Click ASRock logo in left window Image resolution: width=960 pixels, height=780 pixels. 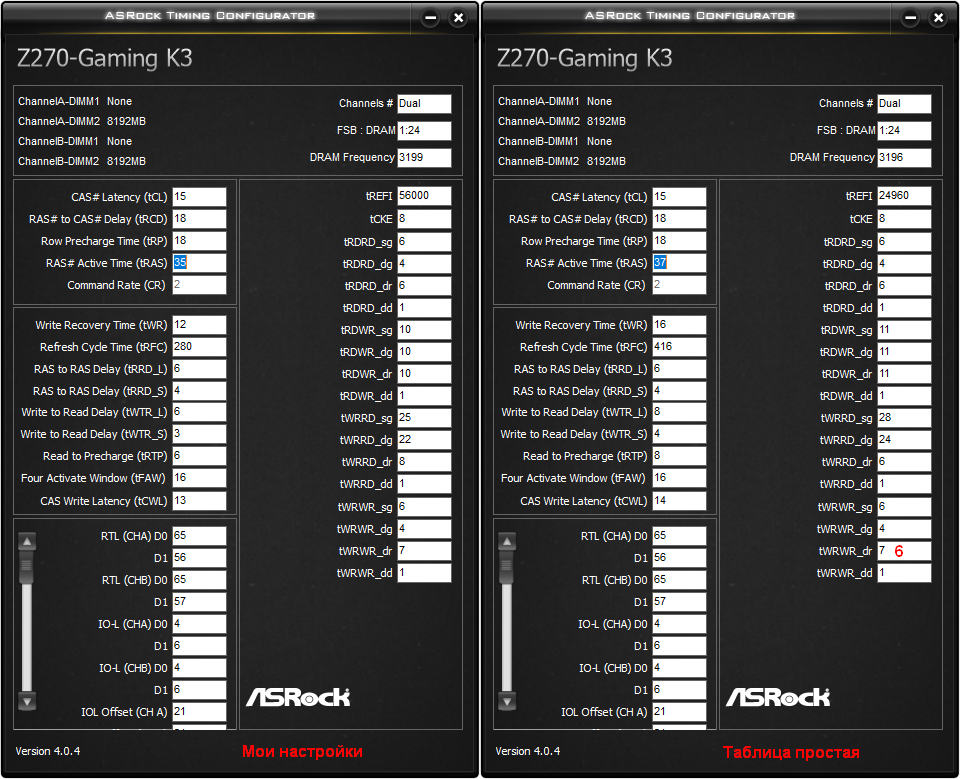tap(298, 697)
